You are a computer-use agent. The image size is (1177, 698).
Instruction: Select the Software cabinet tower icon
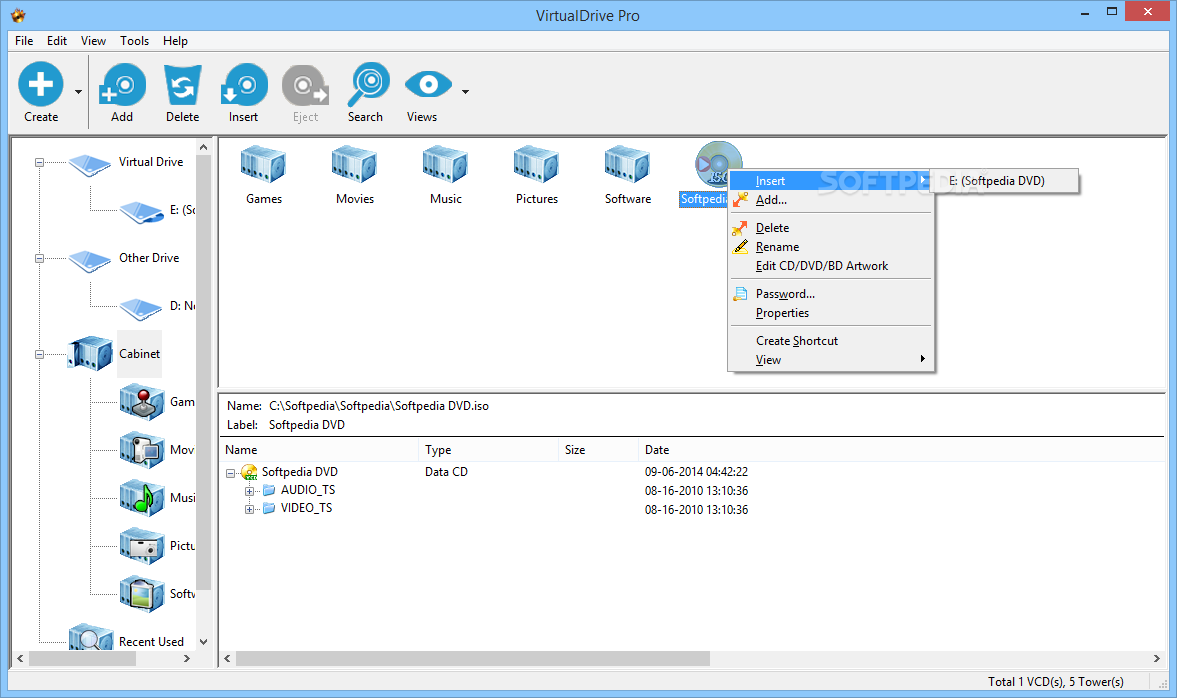point(628,164)
